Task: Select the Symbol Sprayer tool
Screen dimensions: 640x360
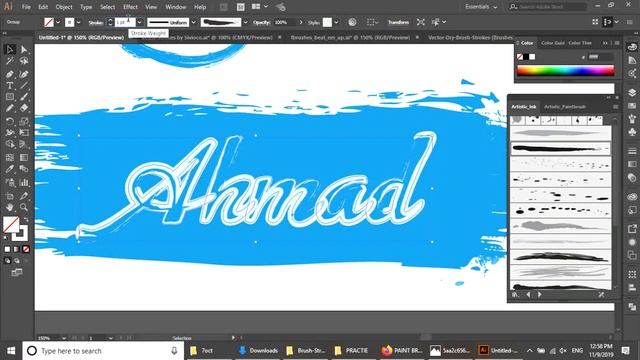Action: click(x=10, y=182)
